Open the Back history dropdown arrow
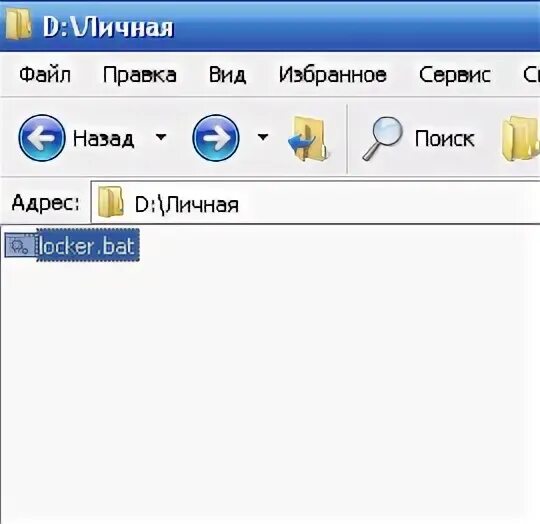 point(161,137)
